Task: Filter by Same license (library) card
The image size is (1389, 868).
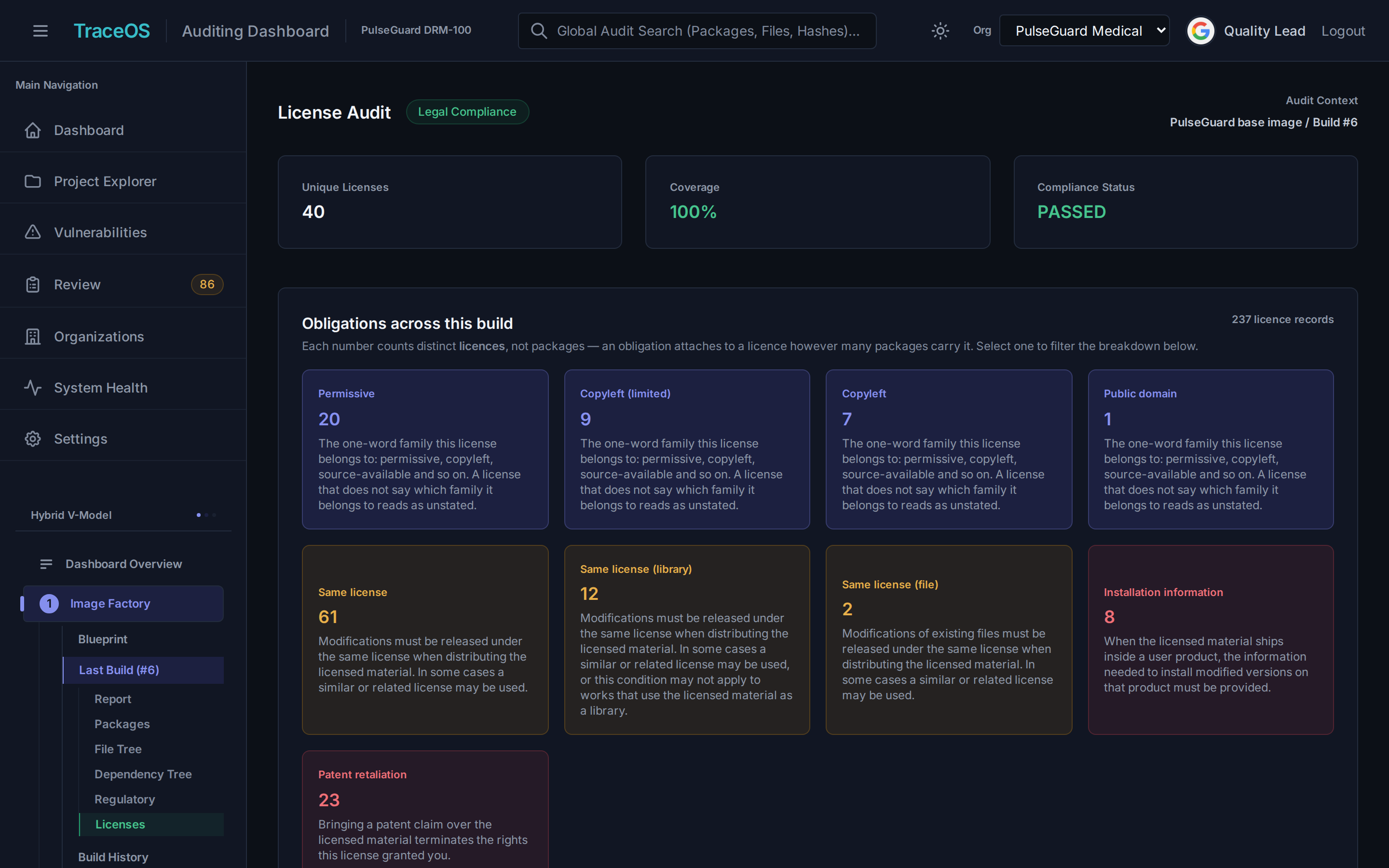Action: tap(686, 639)
